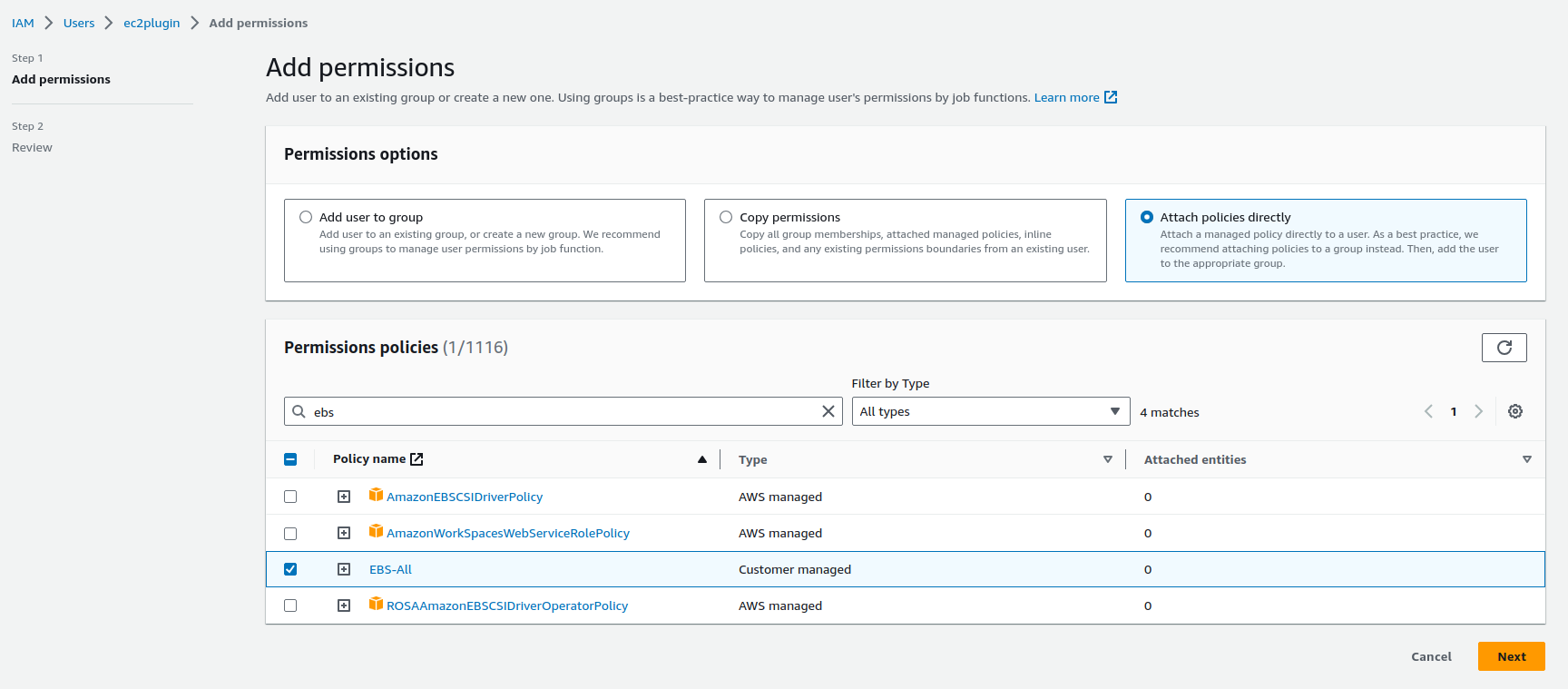Open AmazonWorkSpacesWebServiceRolePolicy policy link

(x=508, y=533)
